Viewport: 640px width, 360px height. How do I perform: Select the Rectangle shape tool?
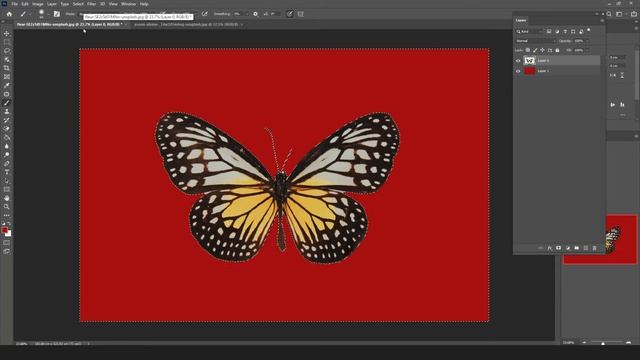(x=7, y=189)
